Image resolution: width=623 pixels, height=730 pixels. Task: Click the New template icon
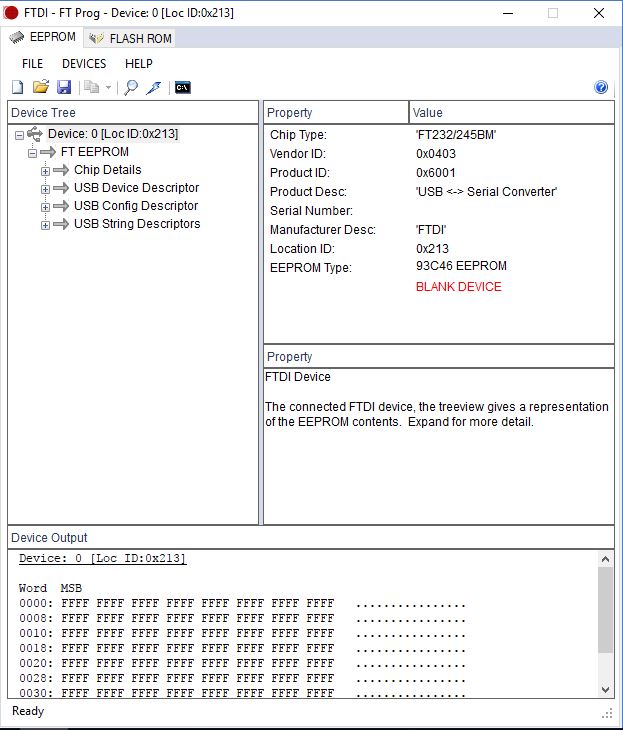coord(18,87)
